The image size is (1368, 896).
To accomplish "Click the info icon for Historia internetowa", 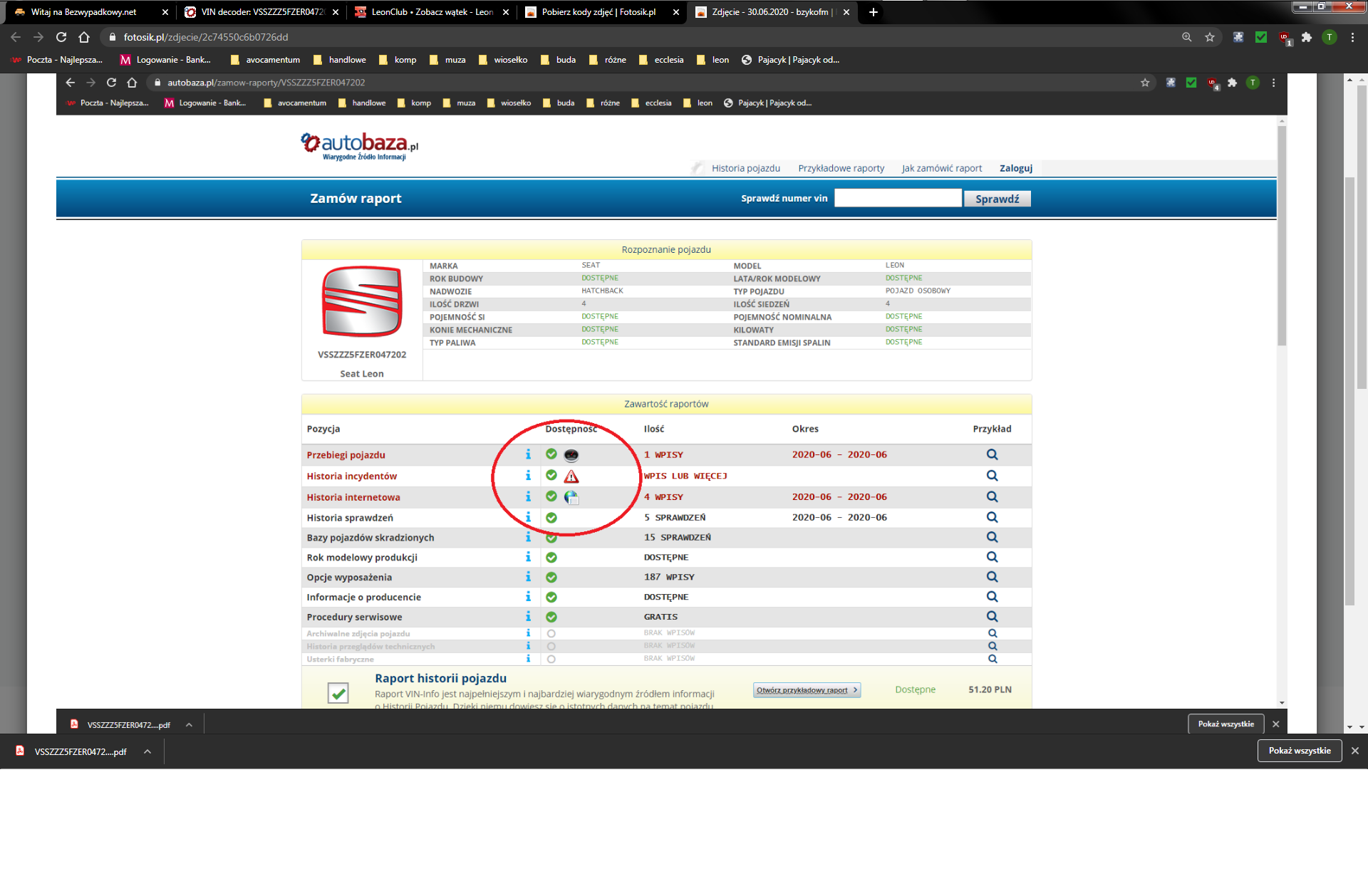I will pos(528,496).
